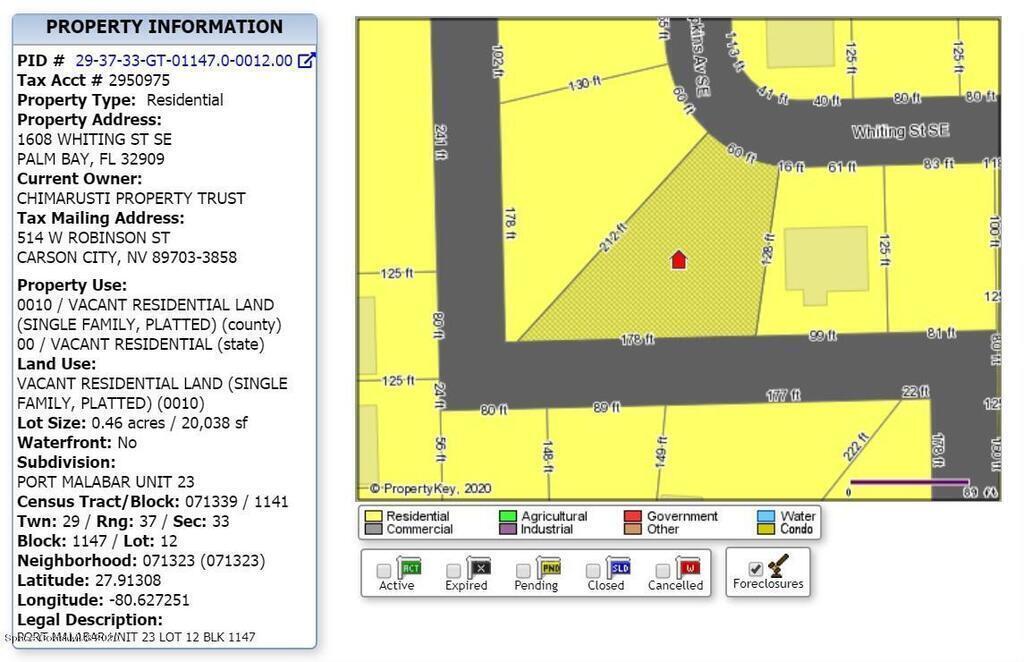Image resolution: width=1024 pixels, height=662 pixels.
Task: Click the Water blue legend swatch
Action: [x=766, y=516]
